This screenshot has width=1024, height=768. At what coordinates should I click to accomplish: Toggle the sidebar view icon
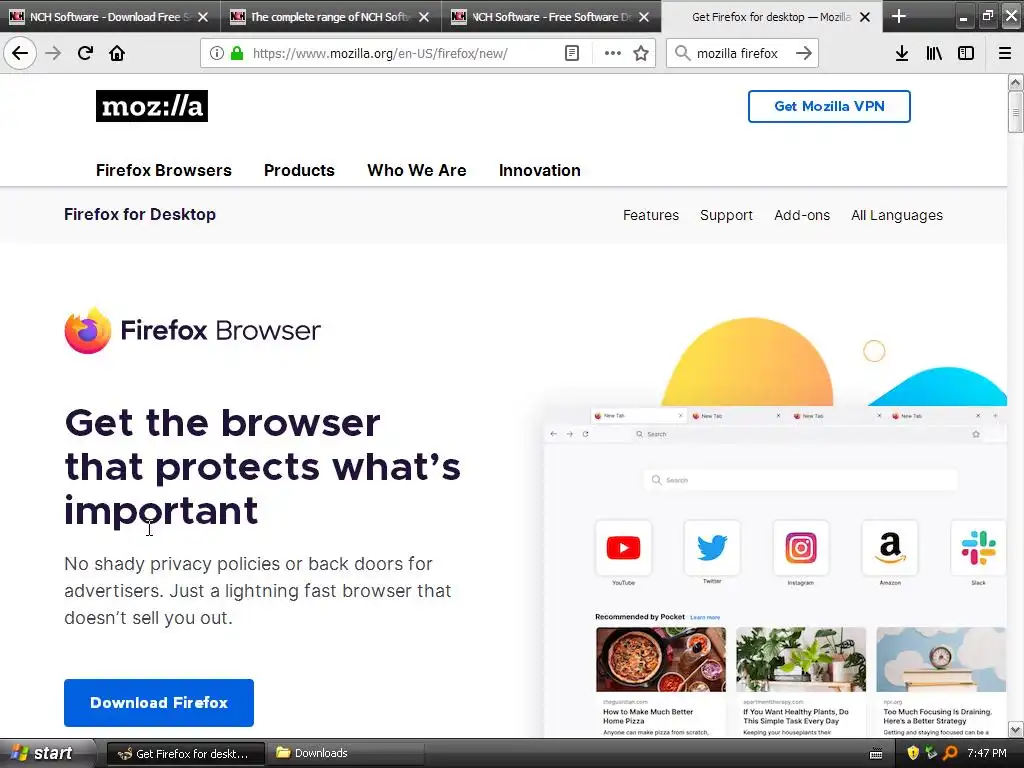pyautogui.click(x=966, y=53)
